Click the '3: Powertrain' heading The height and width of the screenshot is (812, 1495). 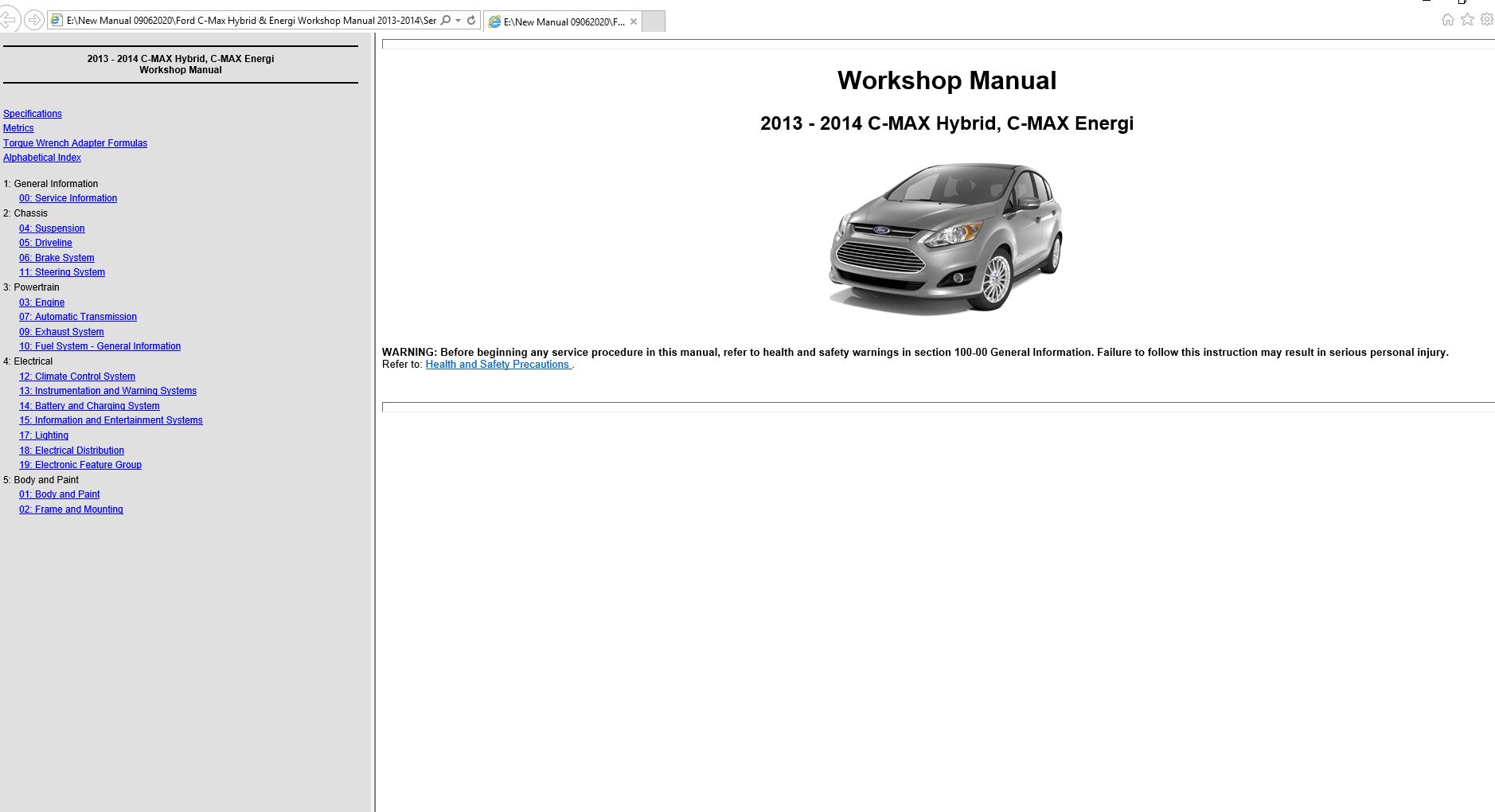[x=31, y=287]
